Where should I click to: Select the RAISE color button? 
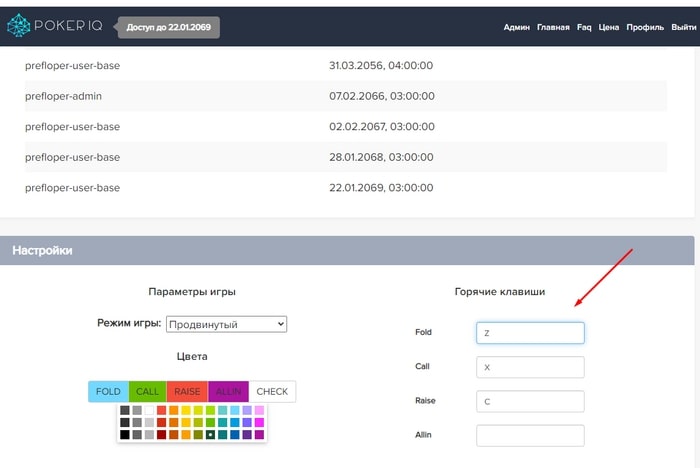point(187,392)
